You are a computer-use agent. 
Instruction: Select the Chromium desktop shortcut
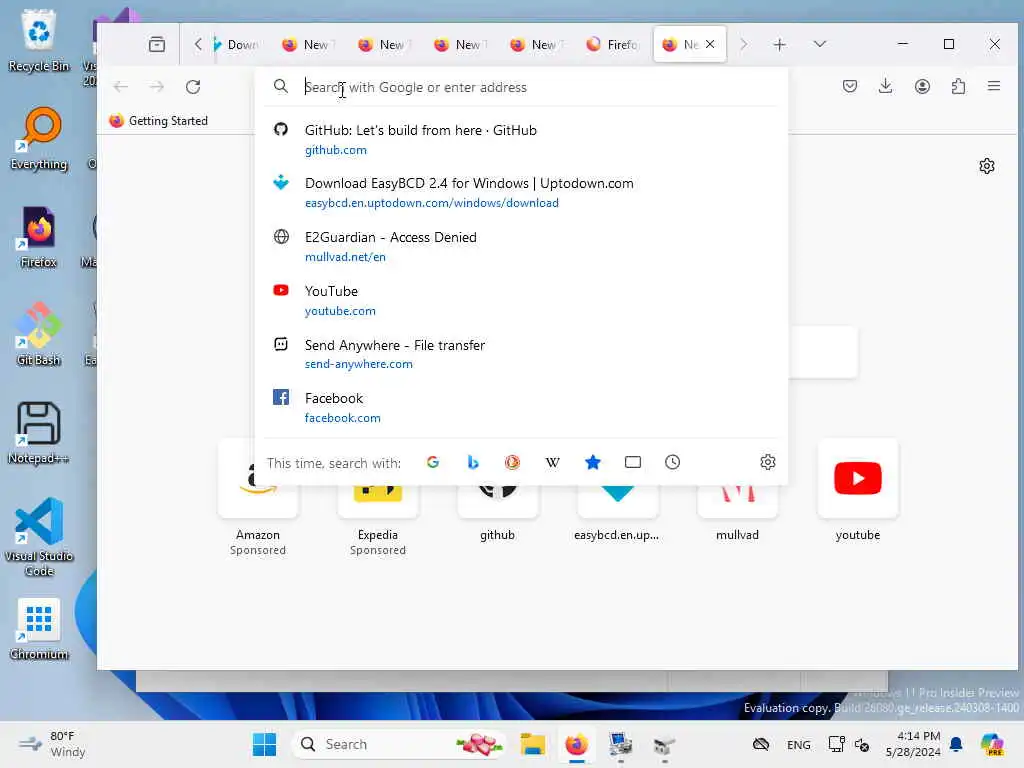click(x=39, y=629)
